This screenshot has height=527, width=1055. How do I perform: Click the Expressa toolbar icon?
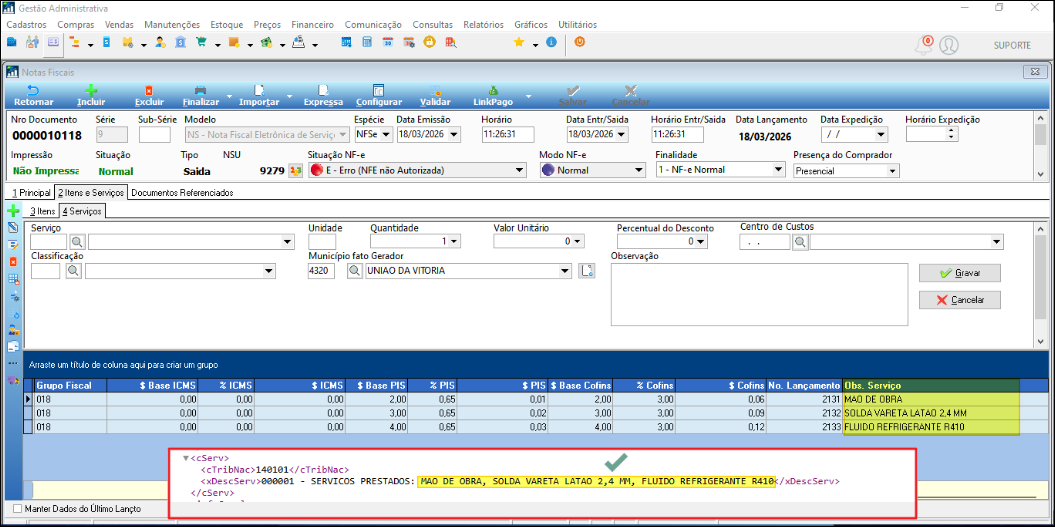pyautogui.click(x=323, y=90)
